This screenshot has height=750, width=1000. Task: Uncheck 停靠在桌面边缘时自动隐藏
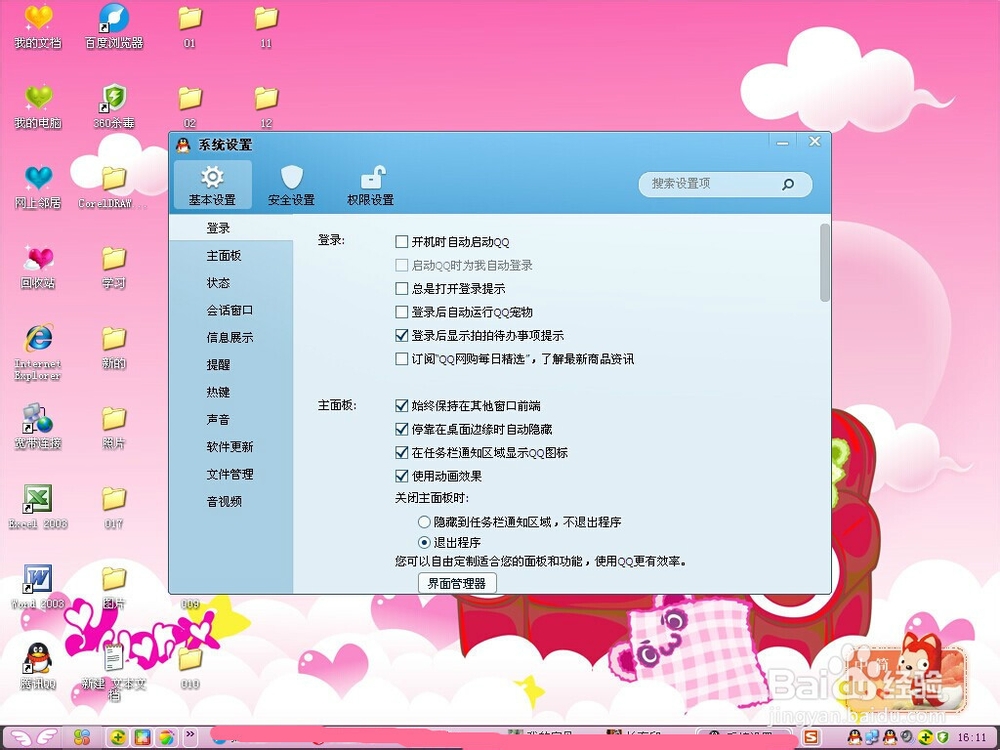402,429
